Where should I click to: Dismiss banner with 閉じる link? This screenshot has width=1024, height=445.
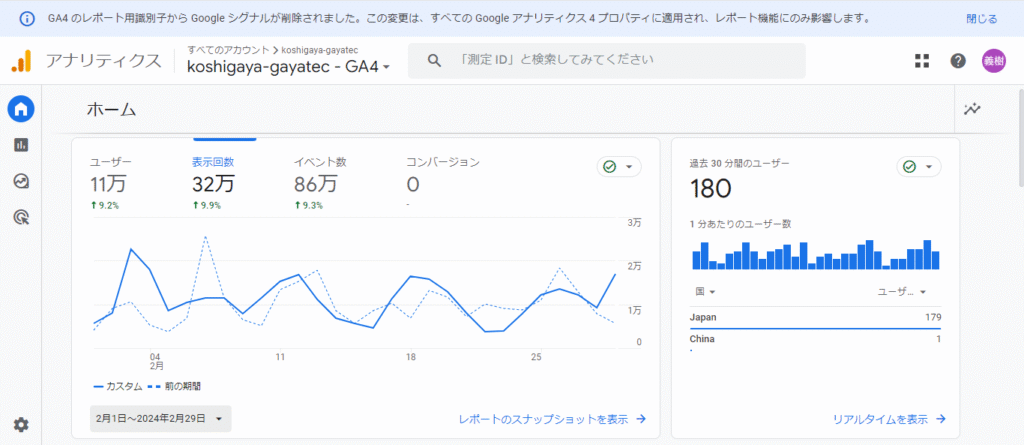point(982,19)
